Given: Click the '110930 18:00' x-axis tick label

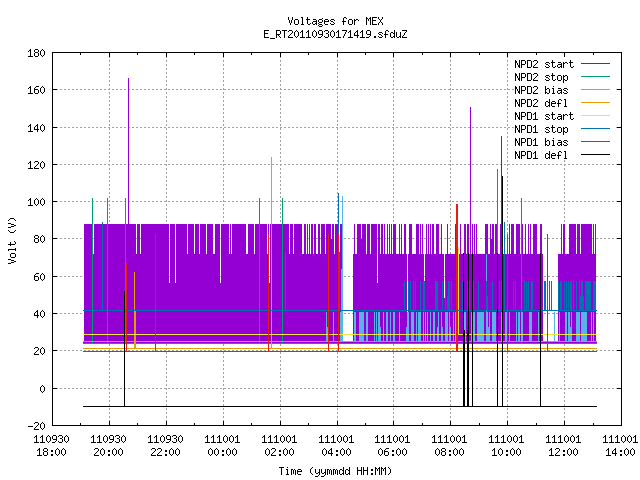Looking at the screenshot, I should point(51,446).
